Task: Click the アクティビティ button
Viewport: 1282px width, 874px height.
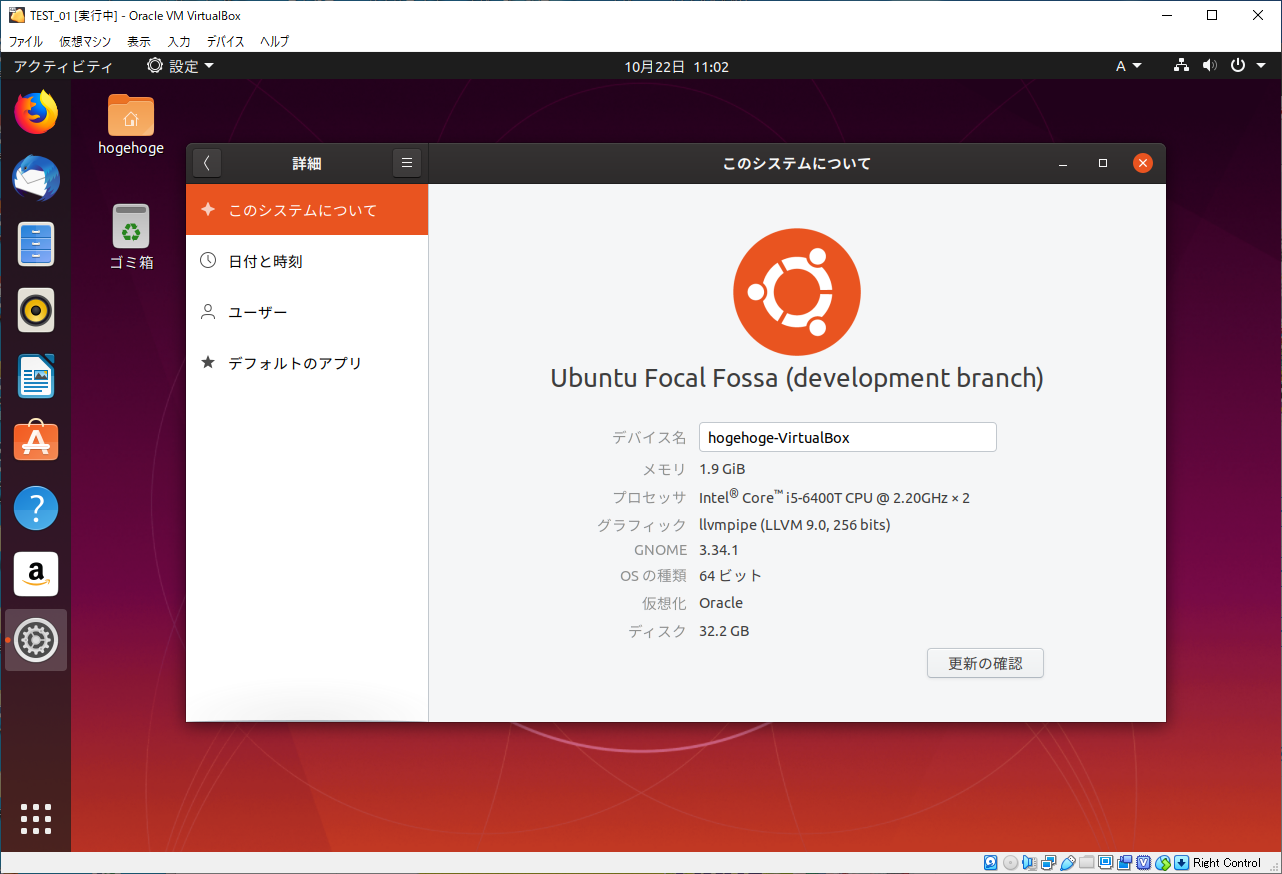Action: (x=63, y=66)
